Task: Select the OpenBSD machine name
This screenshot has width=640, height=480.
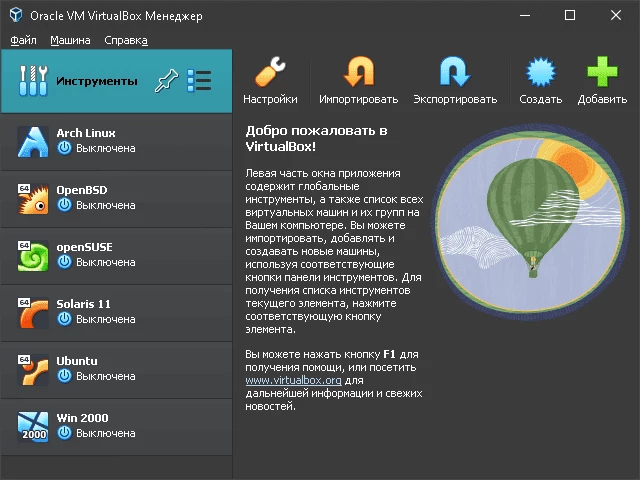Action: click(x=82, y=190)
